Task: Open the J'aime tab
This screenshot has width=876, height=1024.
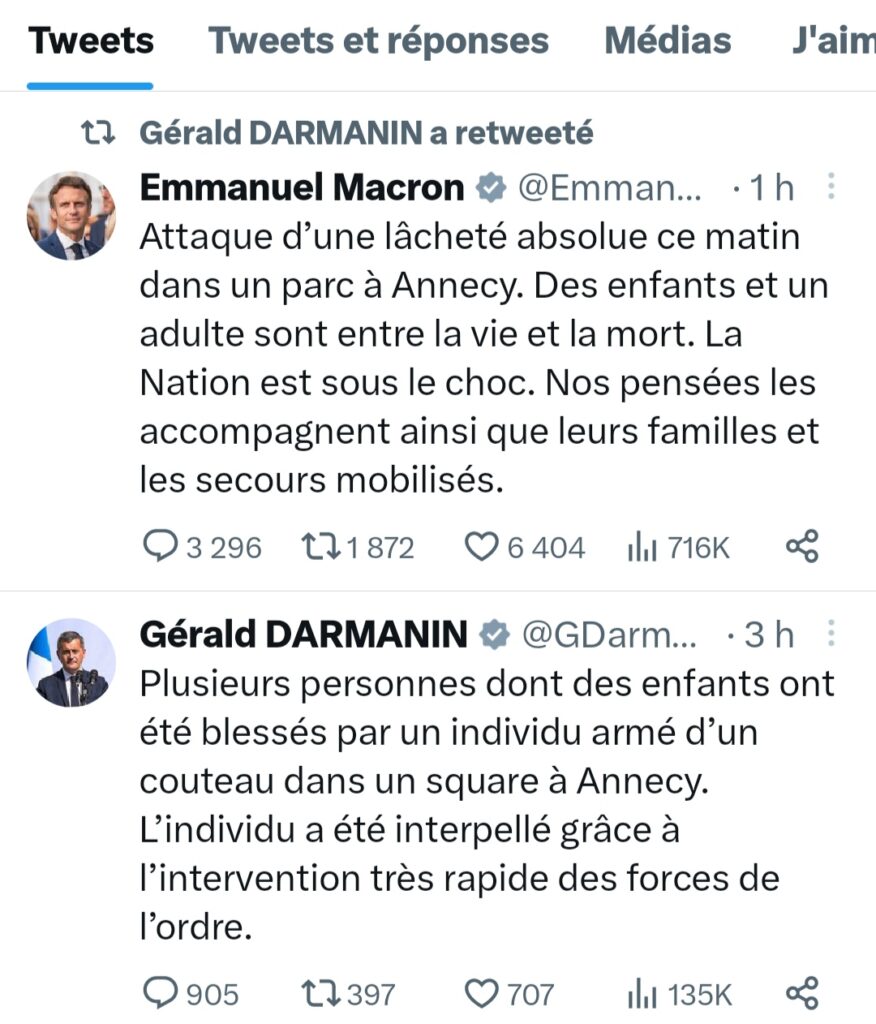Action: (x=834, y=41)
